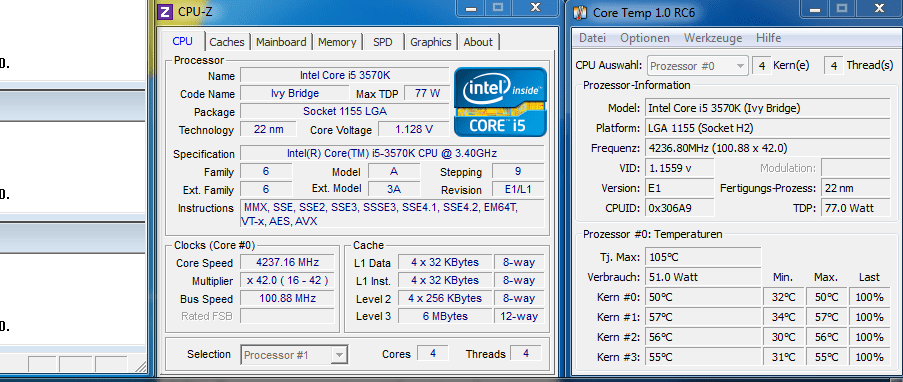Click the Intel Core i5 logo badge

[500, 102]
